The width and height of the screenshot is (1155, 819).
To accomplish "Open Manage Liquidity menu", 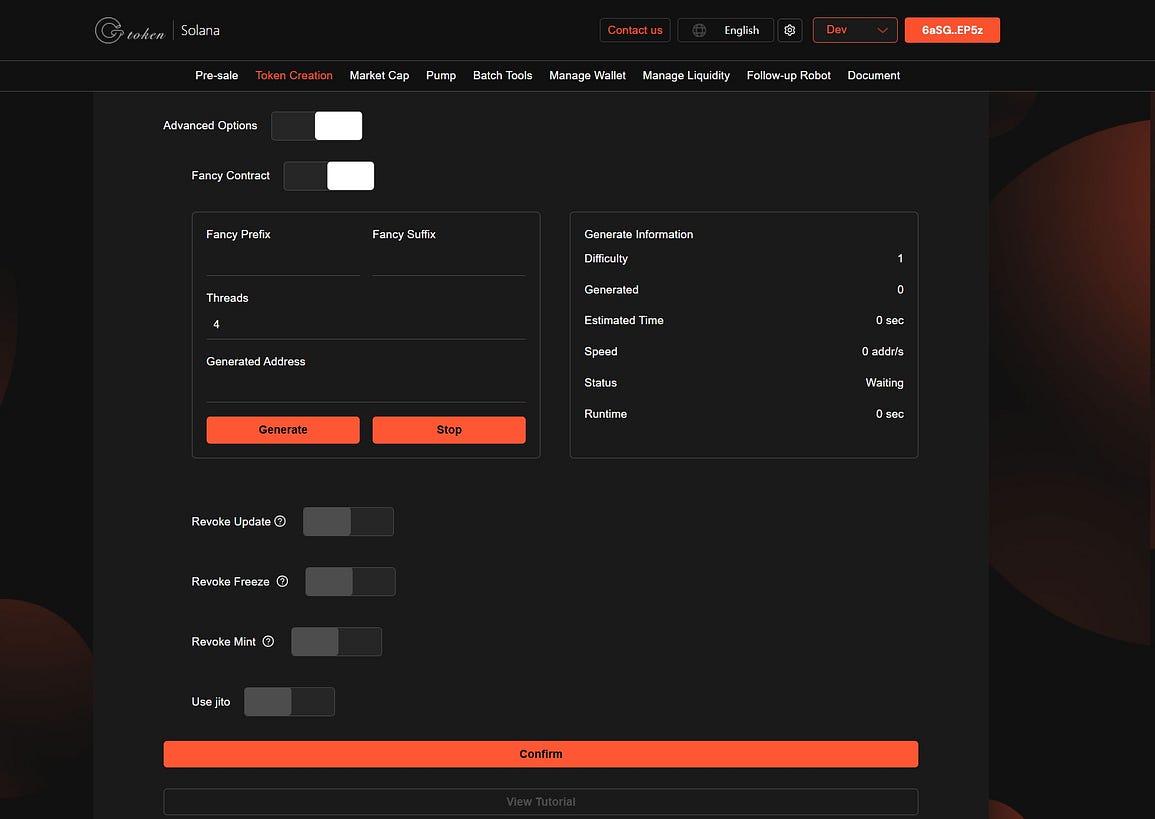I will pyautogui.click(x=687, y=75).
